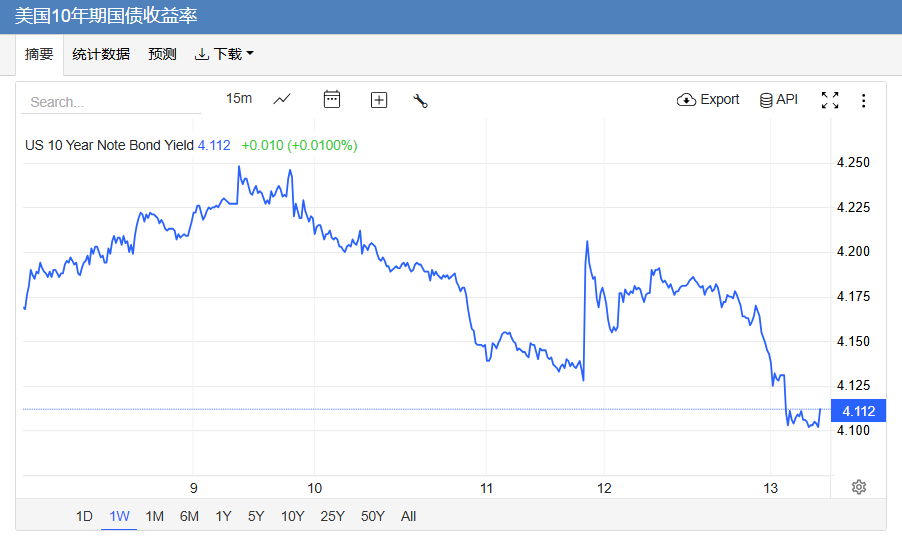
Task: Click the 4.100 y-axis label
Action: pyautogui.click(x=853, y=430)
